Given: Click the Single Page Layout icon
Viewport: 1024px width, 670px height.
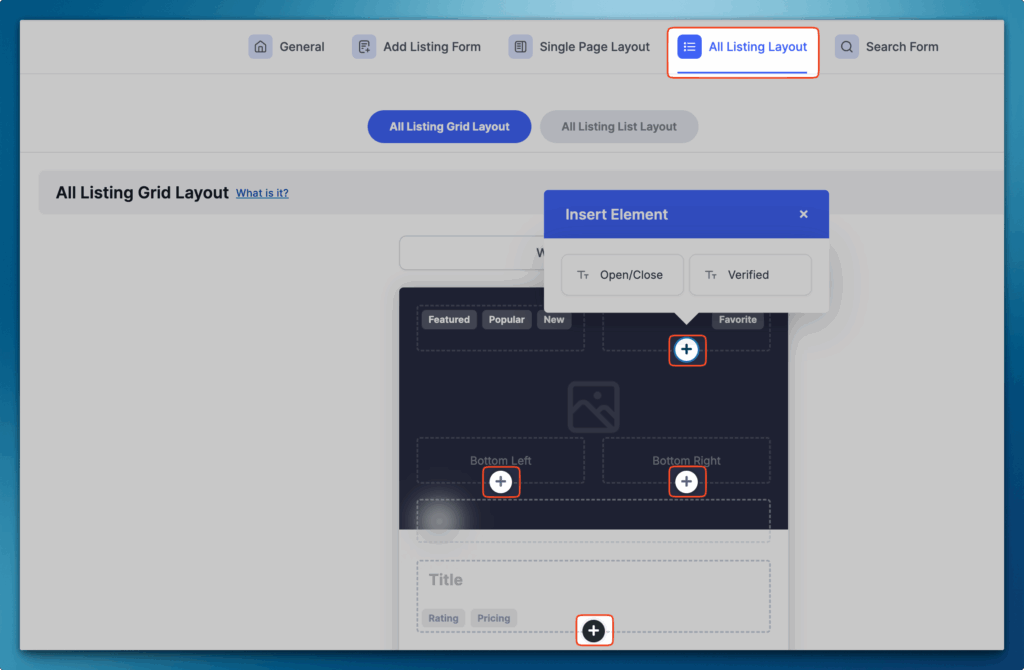Looking at the screenshot, I should 520,47.
